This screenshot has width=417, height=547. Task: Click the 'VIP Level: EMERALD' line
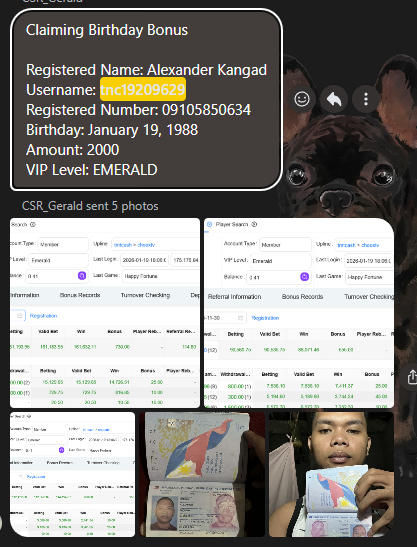point(92,170)
